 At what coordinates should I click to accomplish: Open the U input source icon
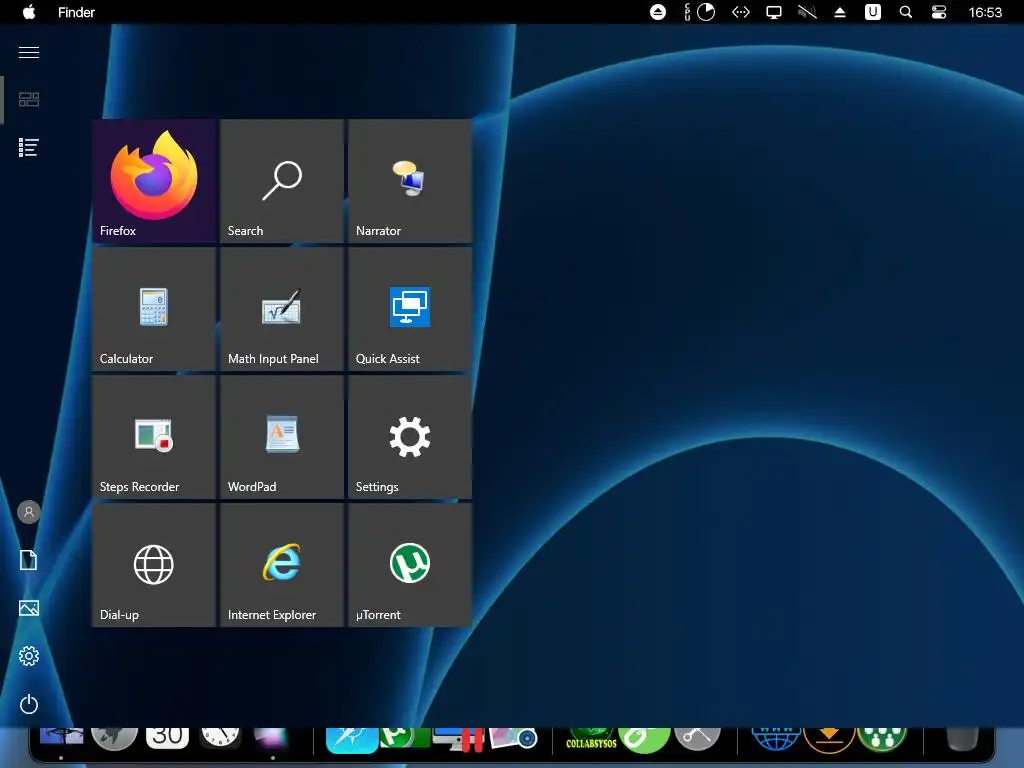(872, 12)
